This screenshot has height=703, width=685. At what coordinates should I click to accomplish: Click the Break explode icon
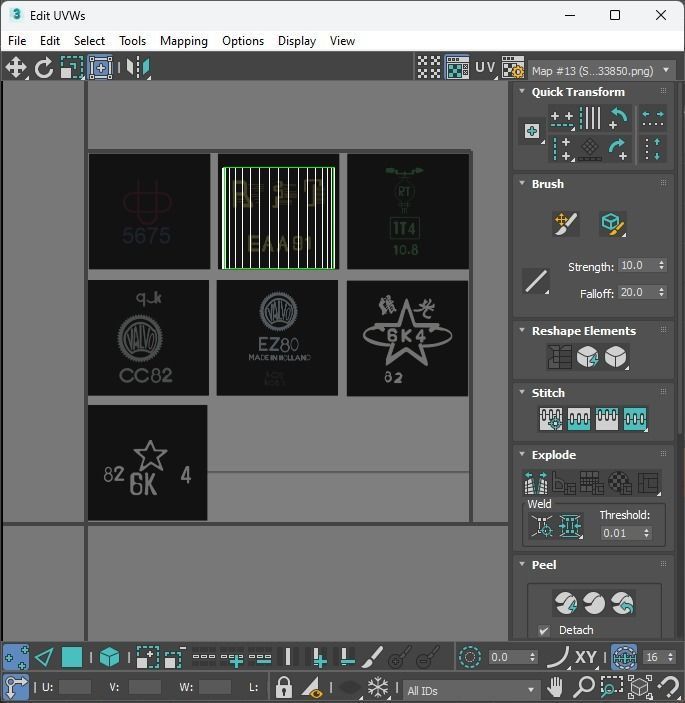536,483
